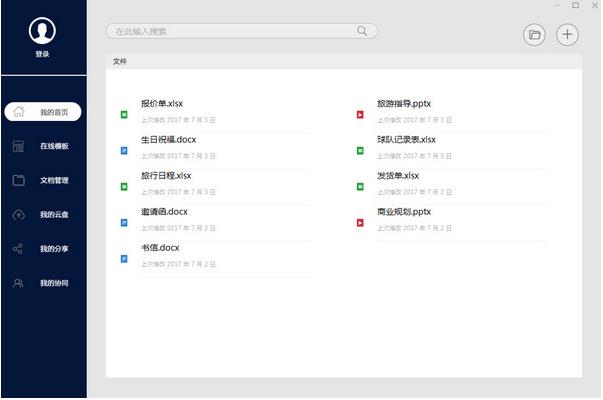
Task: Select the 我的首页 sidebar menu item
Action: 53,112
